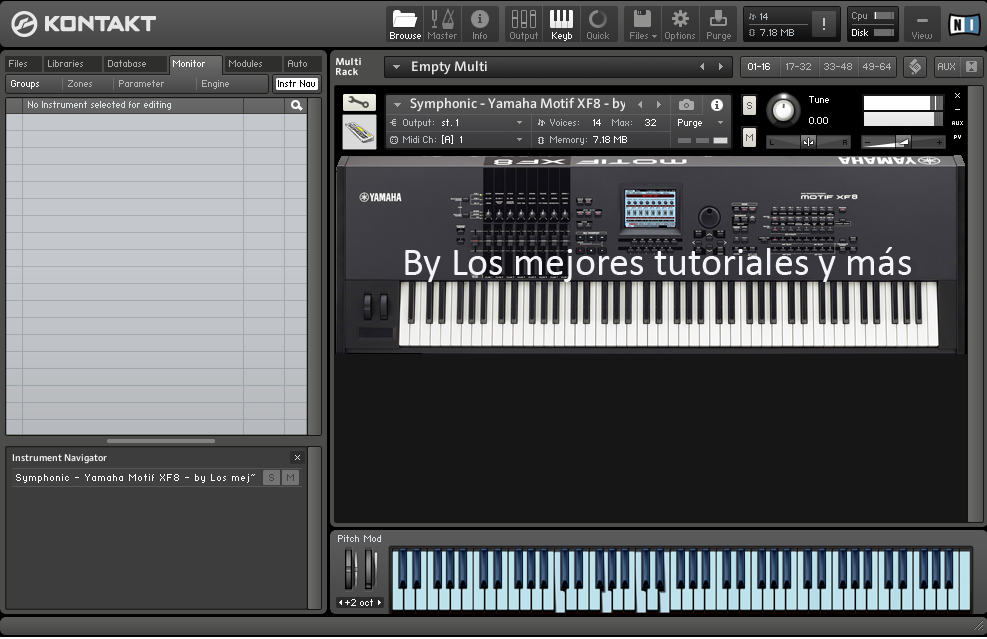Switch to the Database tab

(x=135, y=64)
